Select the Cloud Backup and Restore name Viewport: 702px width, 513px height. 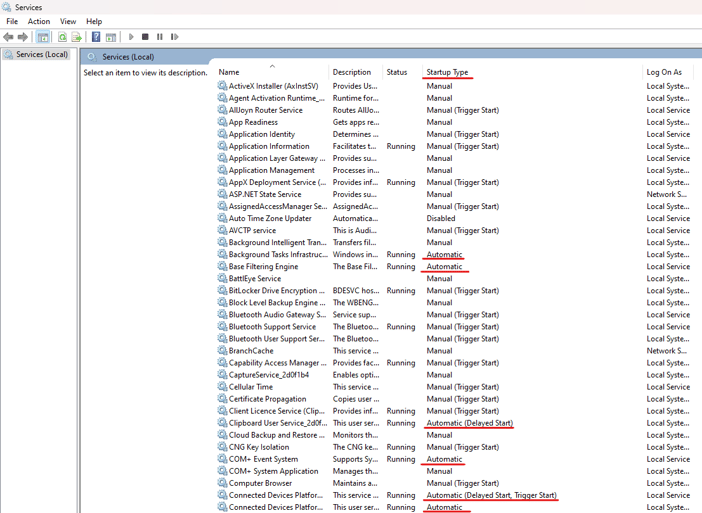click(x=277, y=435)
